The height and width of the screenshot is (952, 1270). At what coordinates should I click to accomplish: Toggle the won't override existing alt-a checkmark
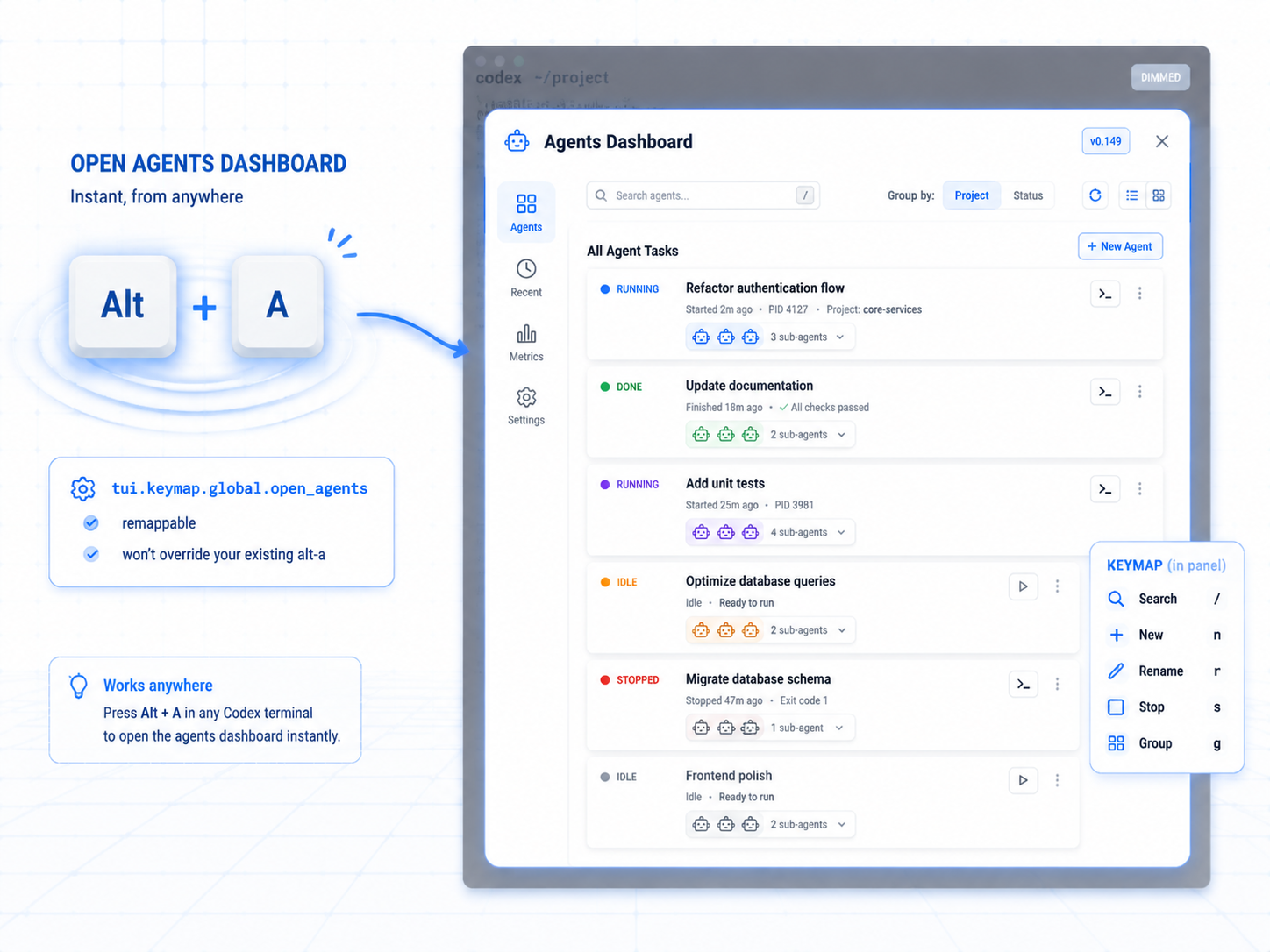[91, 554]
